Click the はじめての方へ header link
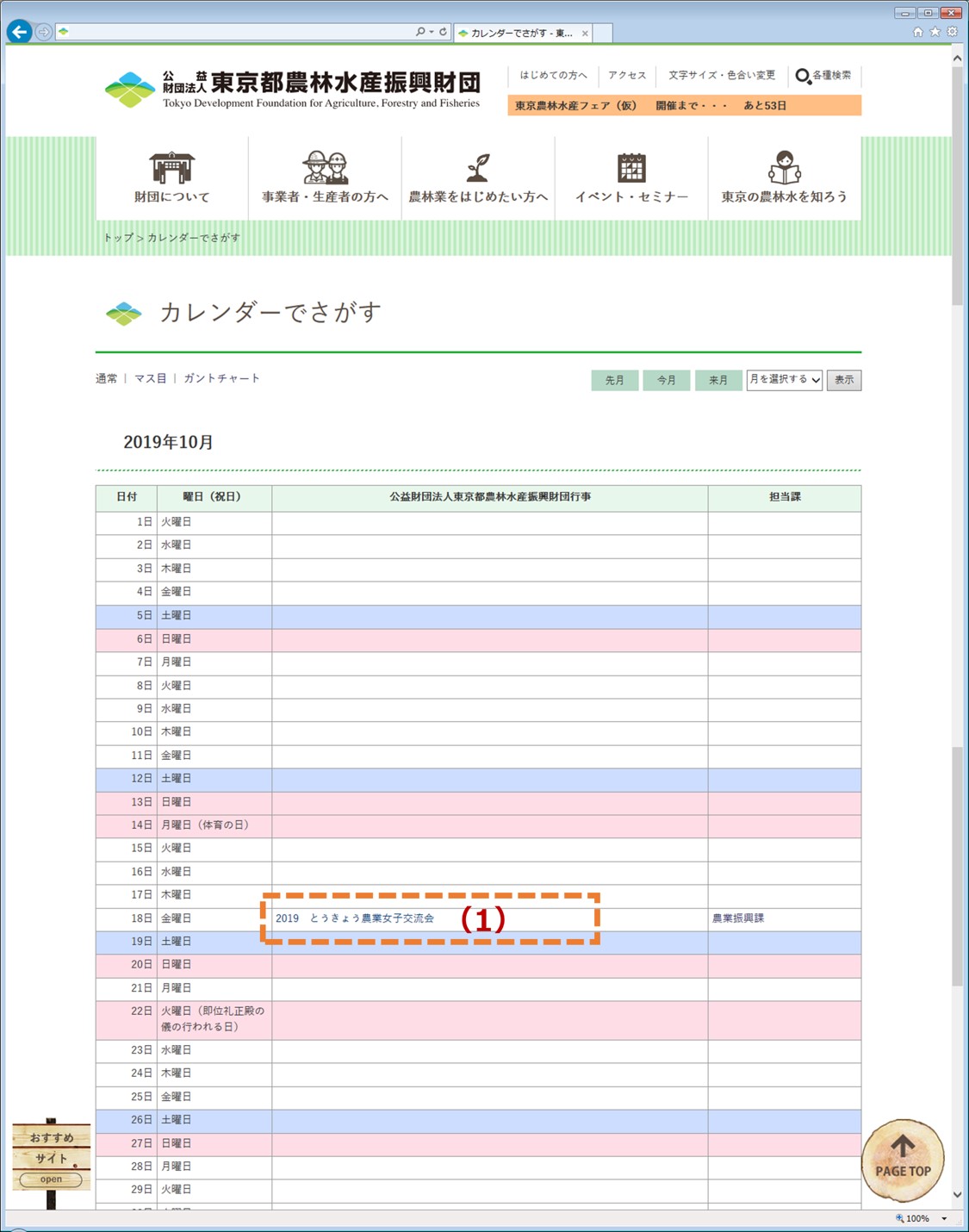 pyautogui.click(x=553, y=75)
